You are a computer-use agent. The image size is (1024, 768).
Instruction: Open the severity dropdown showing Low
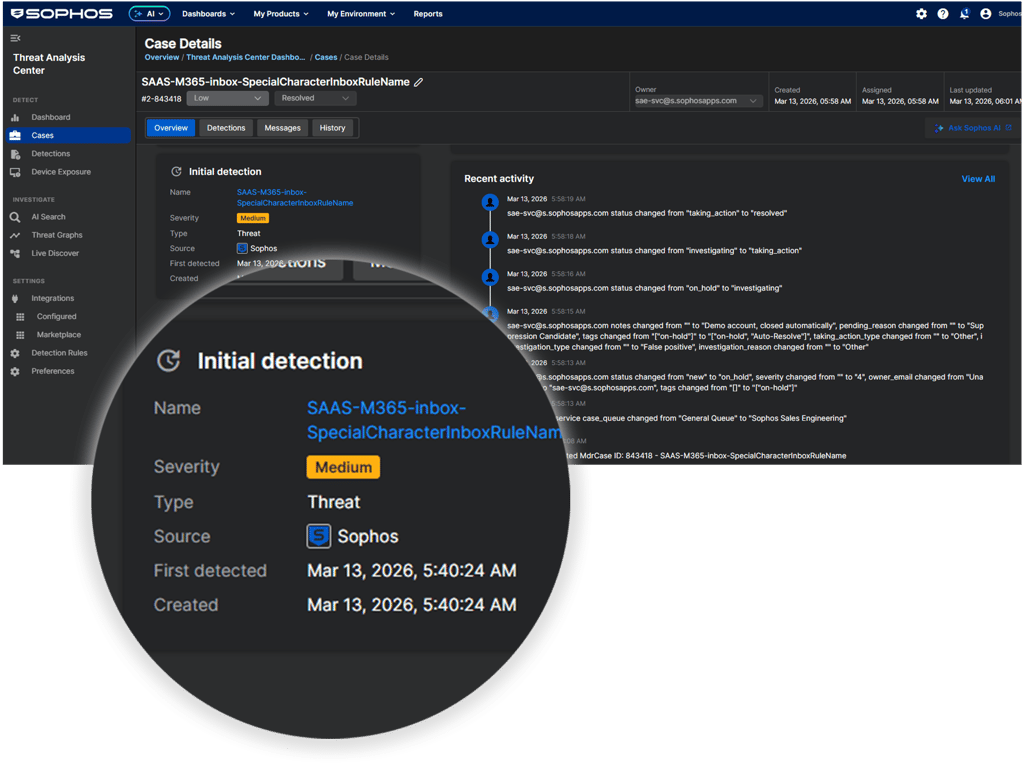pos(226,98)
